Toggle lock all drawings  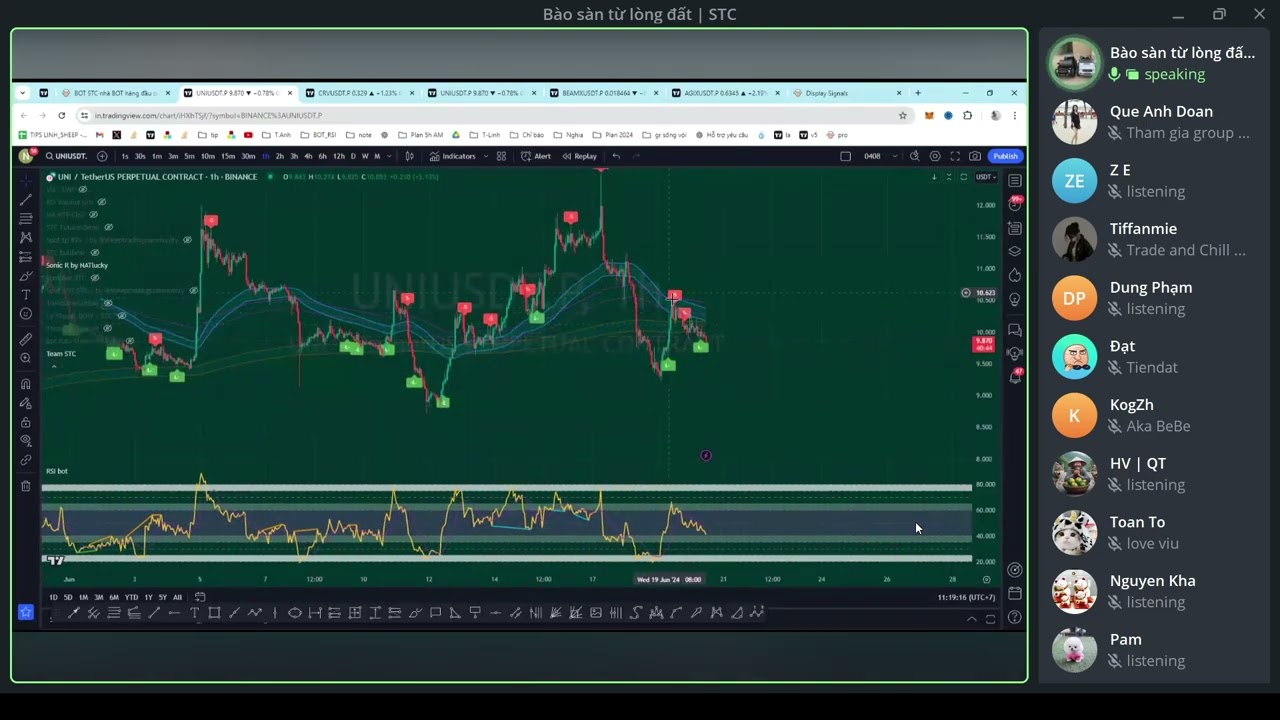click(x=26, y=422)
